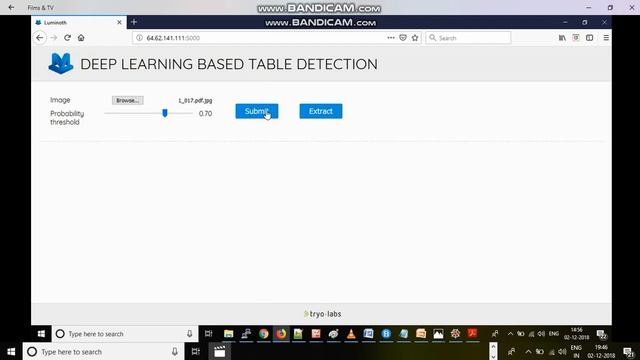Image resolution: width=640 pixels, height=360 pixels.
Task: Click the Browse... file button
Action: click(x=128, y=100)
